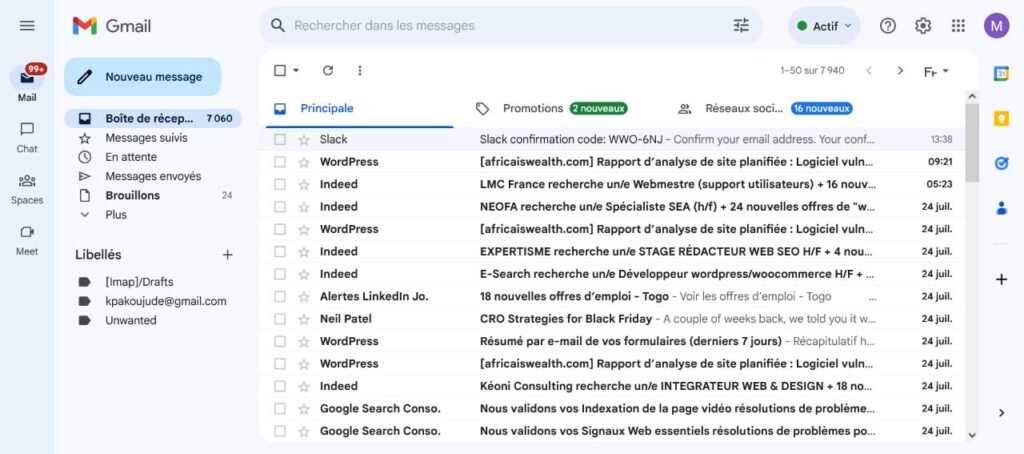Open CRO Strategies for Black Friday email
The image size is (1024, 454).
coord(611,319)
